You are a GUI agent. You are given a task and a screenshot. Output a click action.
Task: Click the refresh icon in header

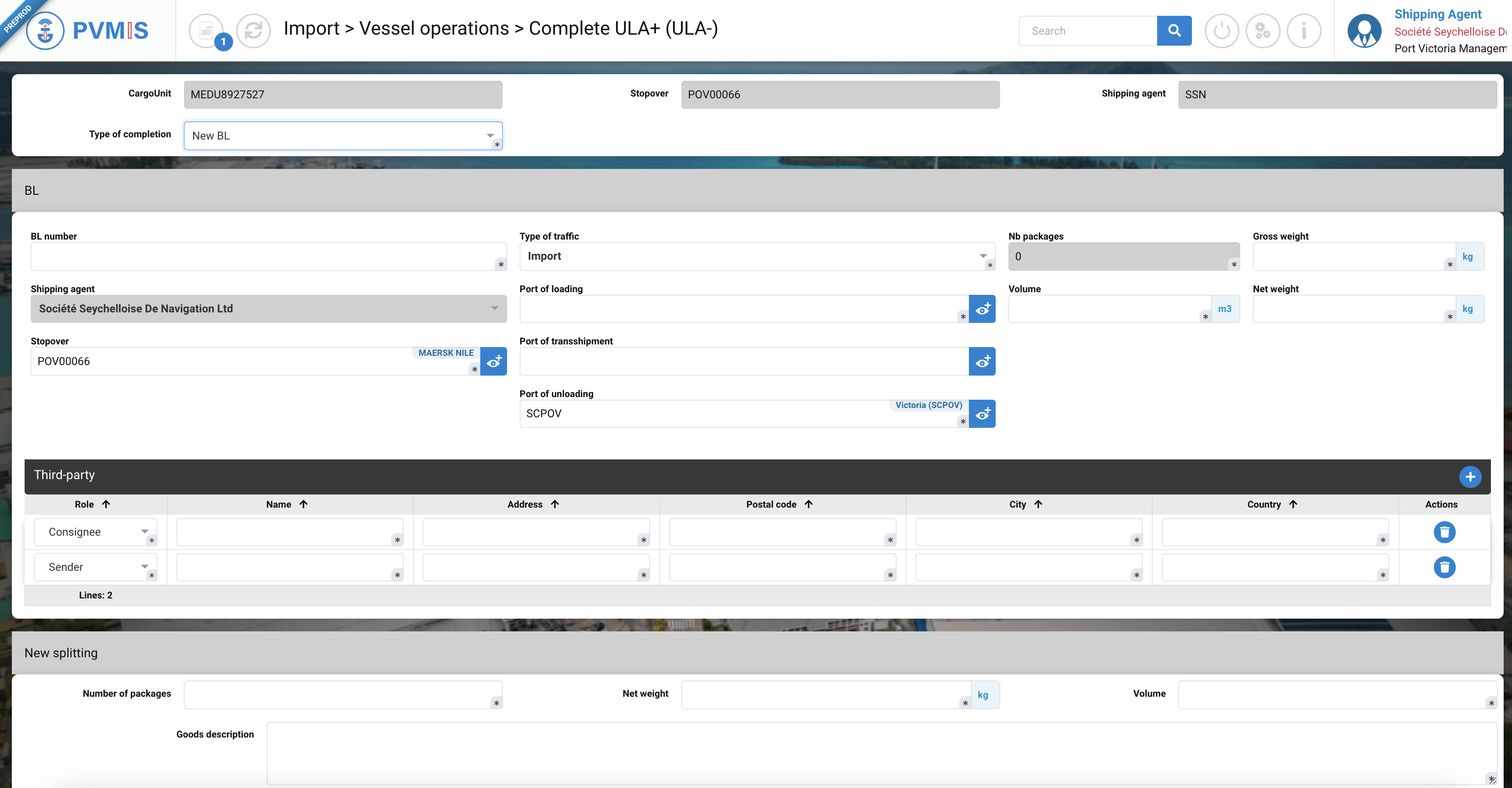(253, 31)
